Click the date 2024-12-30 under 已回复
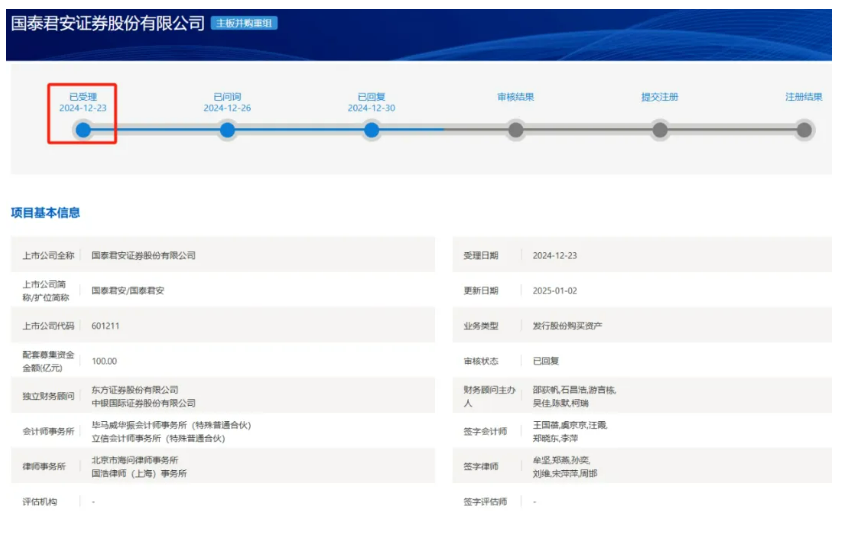The width and height of the screenshot is (843, 534). [372, 108]
